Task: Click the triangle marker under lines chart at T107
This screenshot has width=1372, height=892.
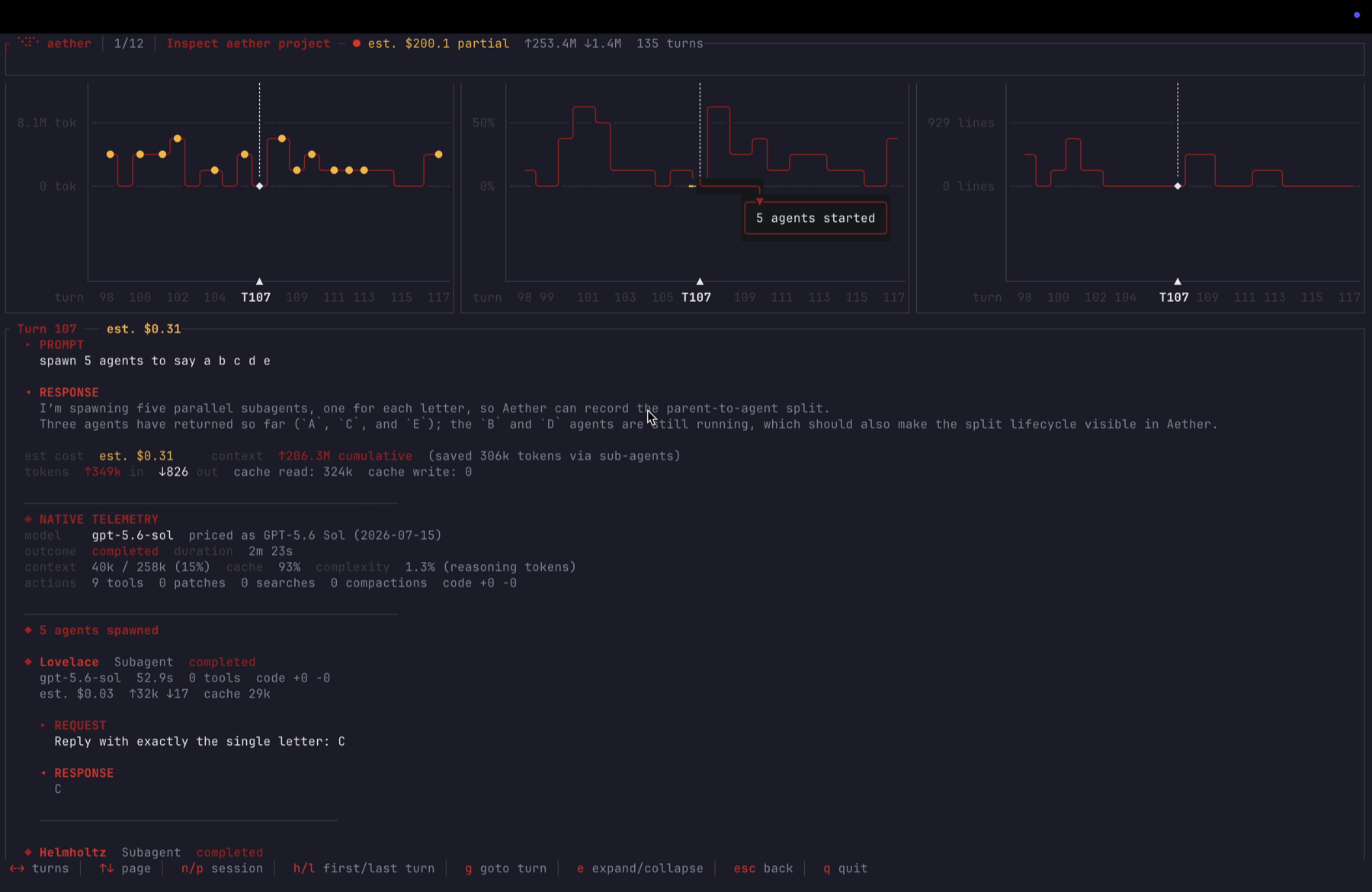Action: pyautogui.click(x=1178, y=281)
